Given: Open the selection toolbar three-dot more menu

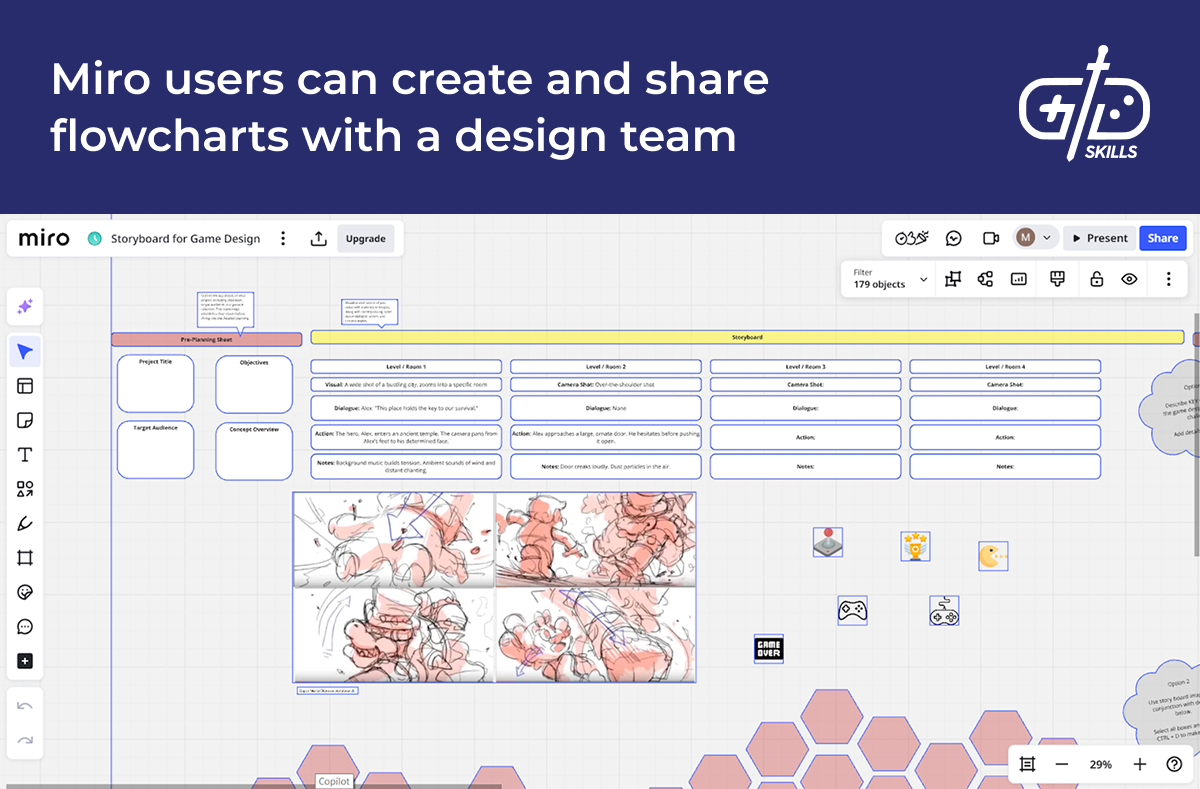Looking at the screenshot, I should [1168, 279].
